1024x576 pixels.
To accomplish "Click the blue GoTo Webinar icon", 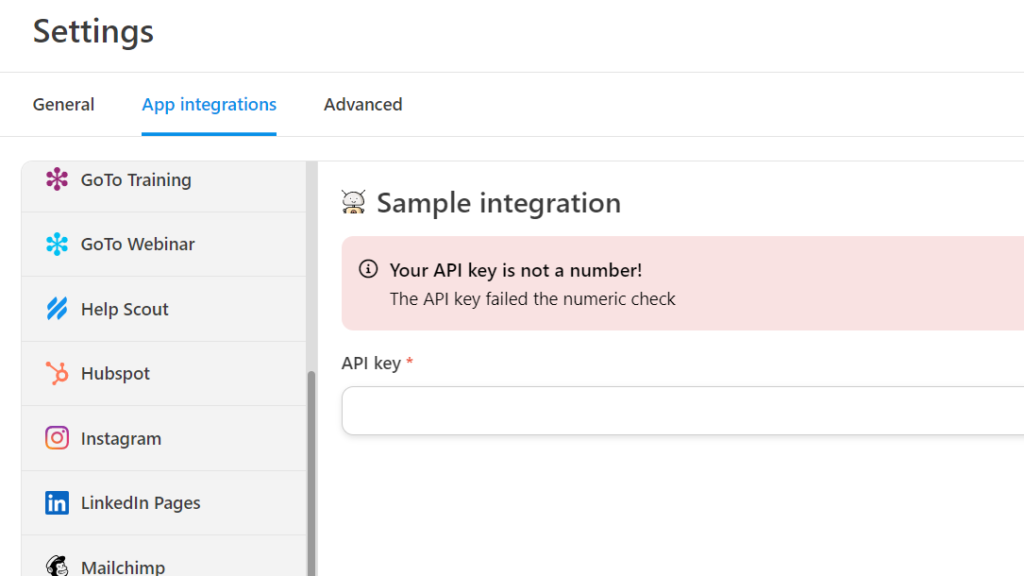I will pos(57,244).
